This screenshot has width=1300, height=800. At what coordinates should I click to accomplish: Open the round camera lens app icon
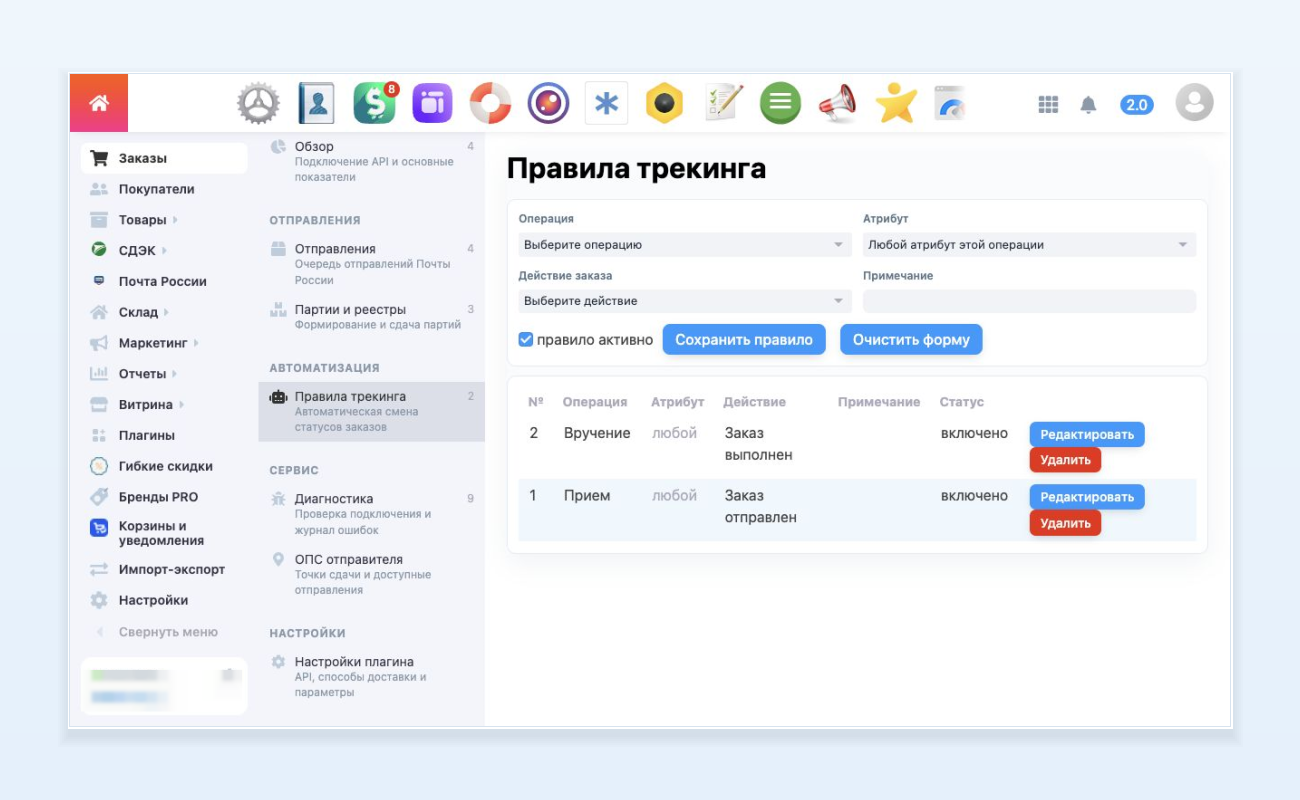point(548,103)
